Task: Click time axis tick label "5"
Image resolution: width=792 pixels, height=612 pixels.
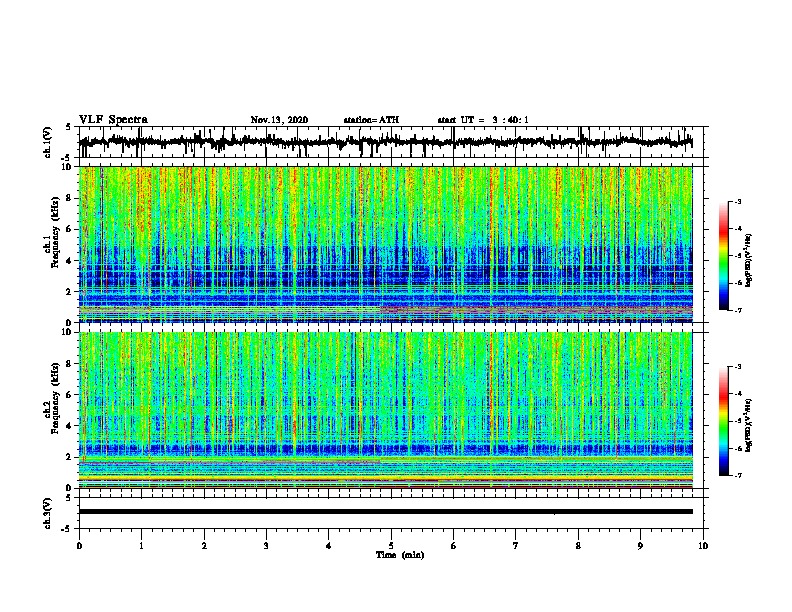Action: point(391,546)
